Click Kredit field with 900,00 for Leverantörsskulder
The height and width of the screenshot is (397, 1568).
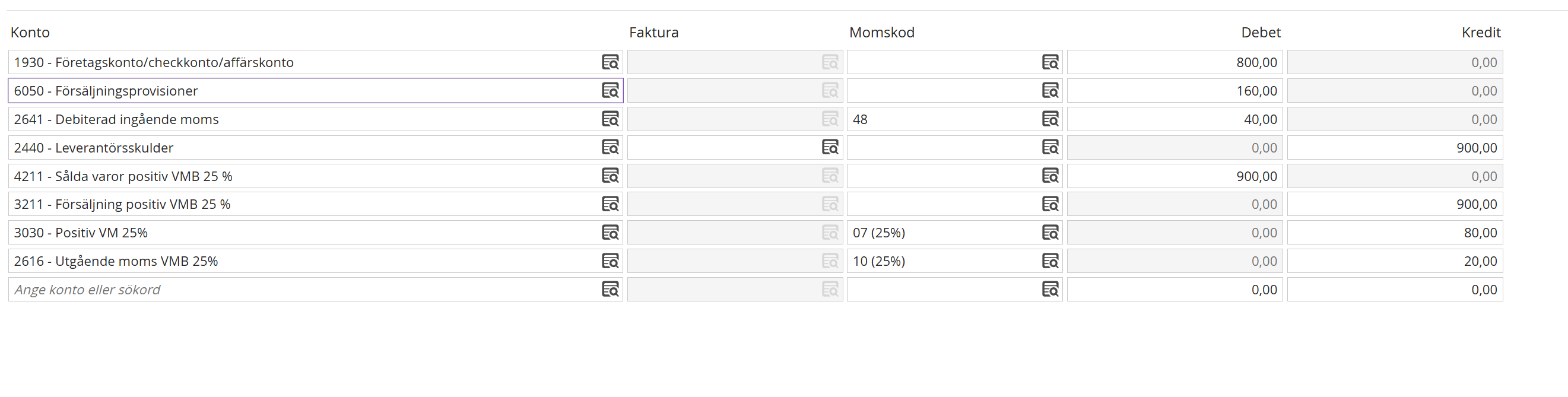(1395, 147)
